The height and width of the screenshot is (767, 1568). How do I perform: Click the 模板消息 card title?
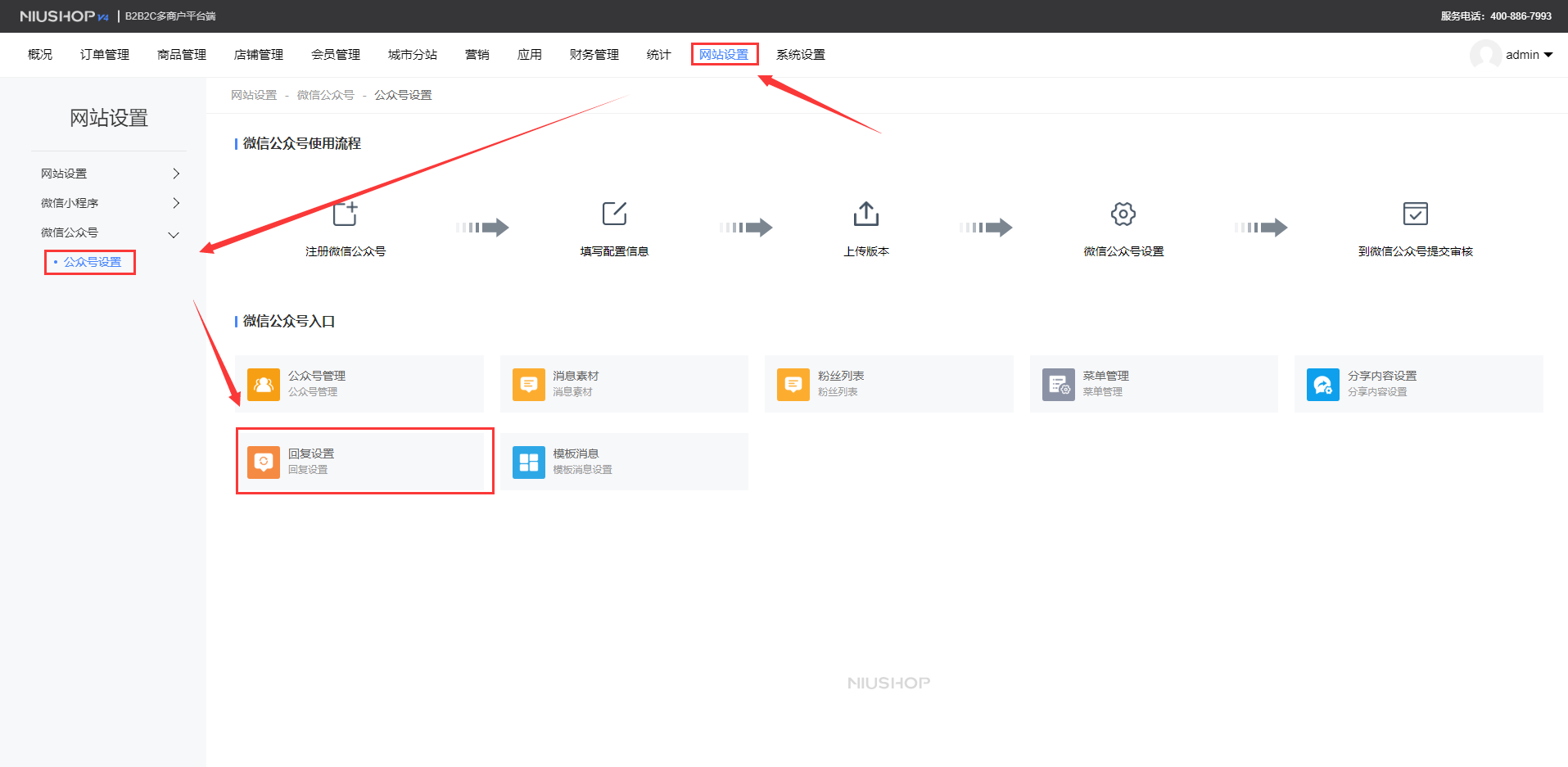(576, 453)
